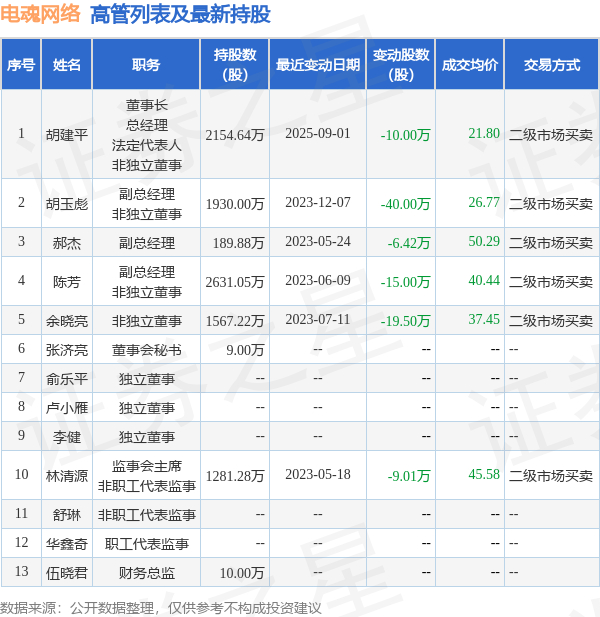Viewport: 600px width, 617px height.
Task: Click the 数据来源 footer note
Action: tap(161, 608)
